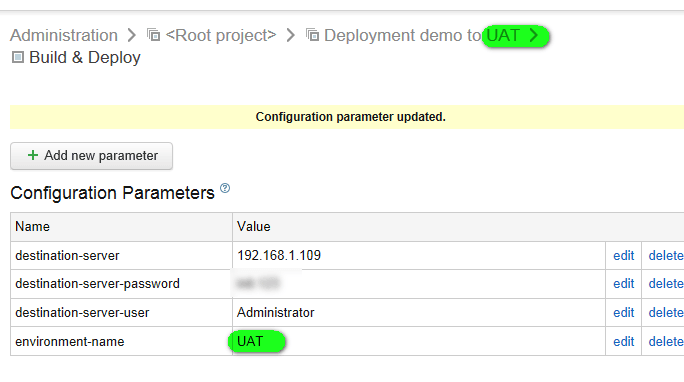Click the Deployment demo project icon
684x382 pixels.
click(x=312, y=34)
